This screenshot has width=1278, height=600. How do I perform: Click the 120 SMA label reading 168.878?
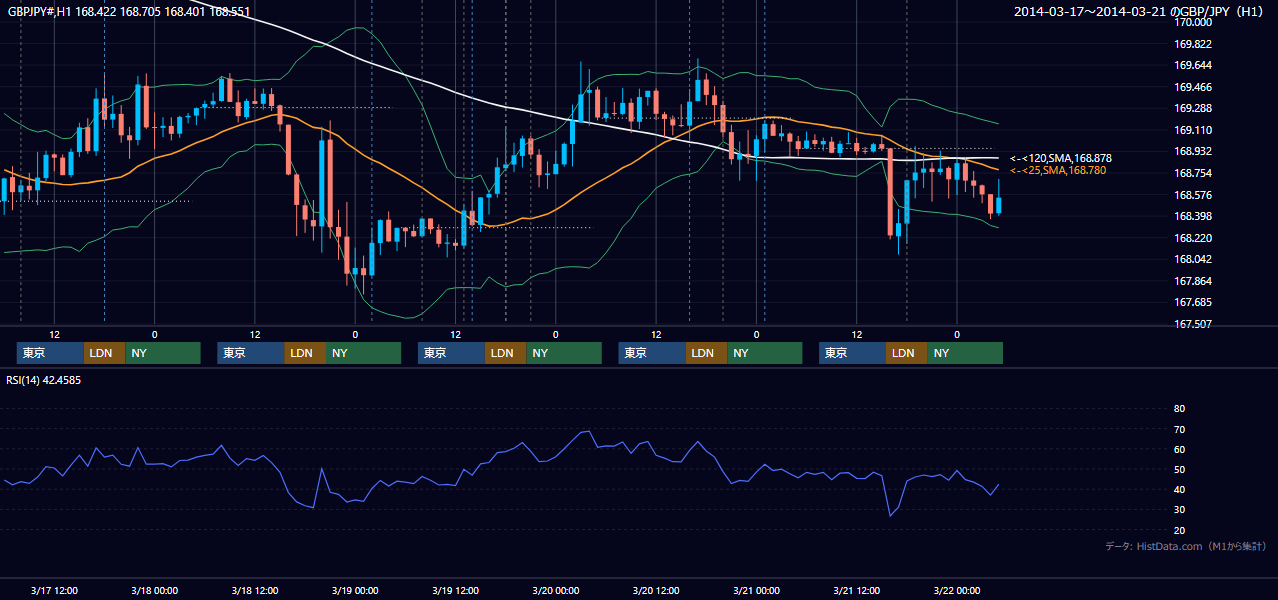[x=1061, y=158]
